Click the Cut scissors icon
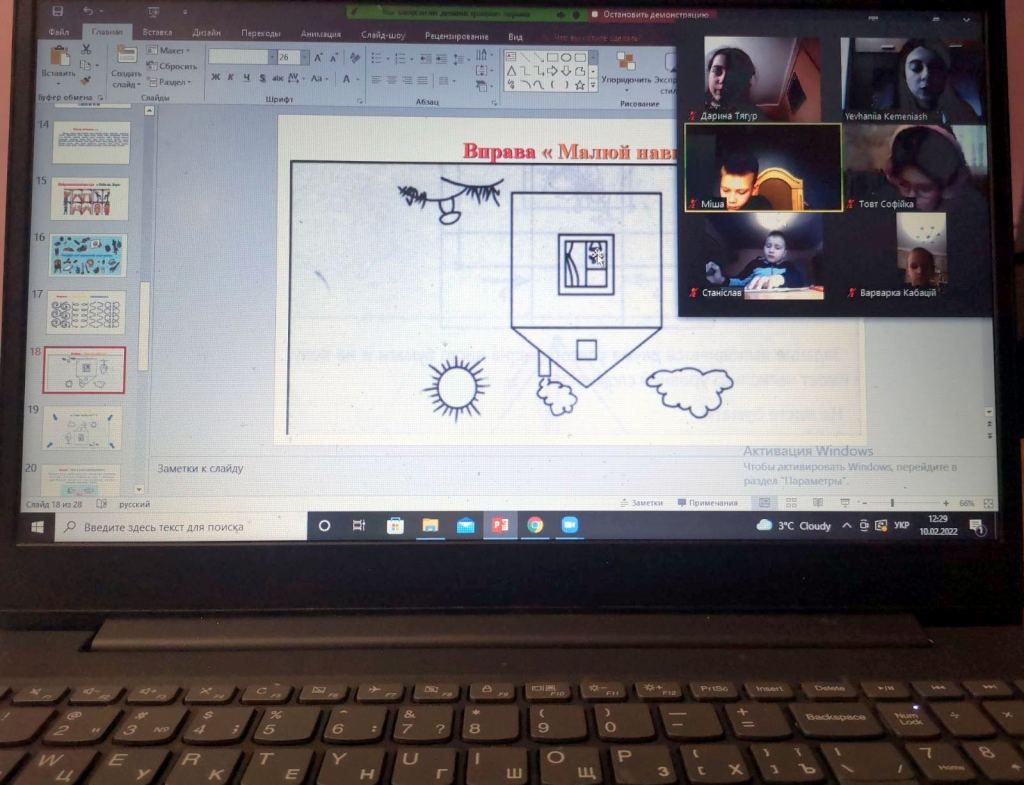1024x785 pixels. pos(86,49)
